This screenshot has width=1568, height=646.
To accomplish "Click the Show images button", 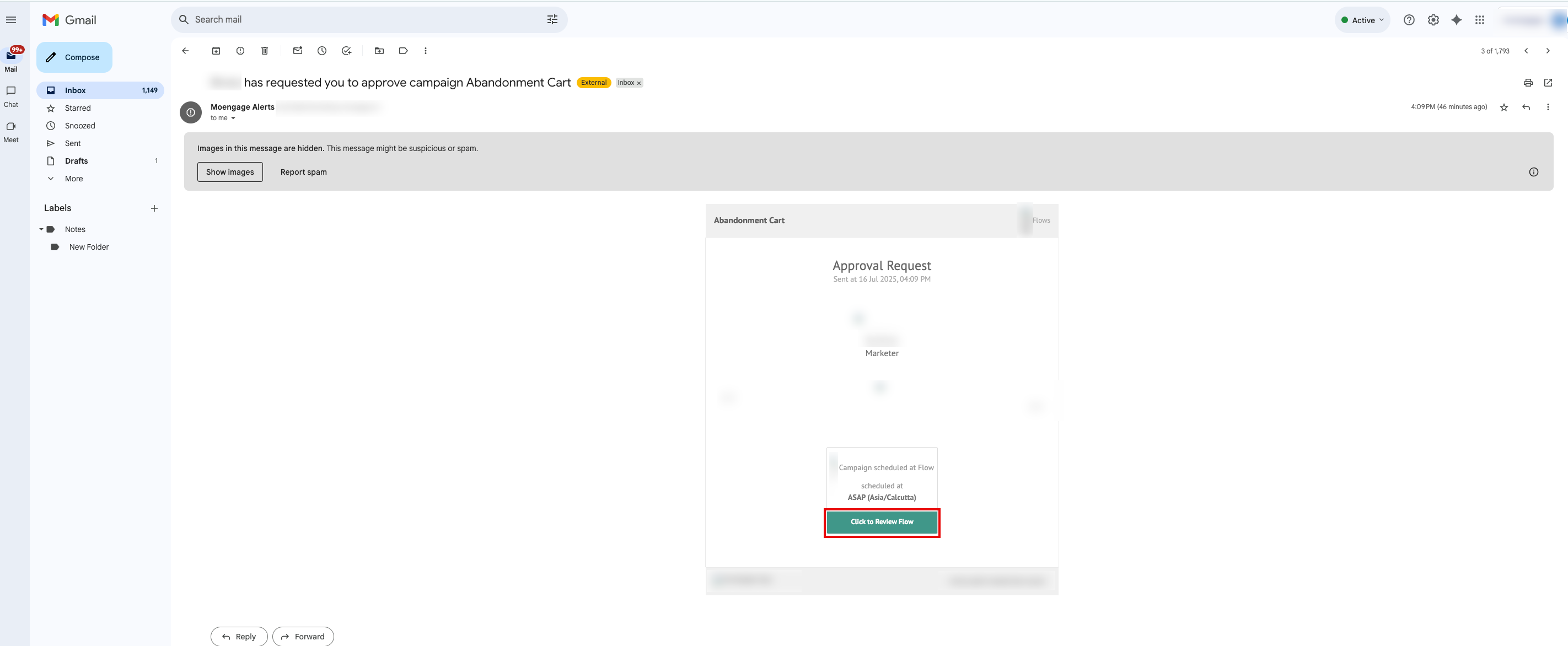I will (x=229, y=172).
